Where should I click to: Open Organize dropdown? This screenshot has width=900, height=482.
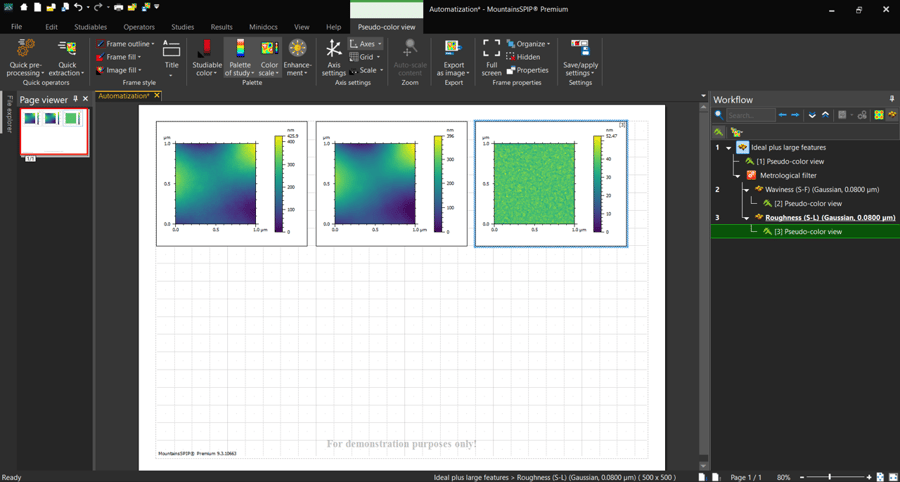pyautogui.click(x=528, y=44)
